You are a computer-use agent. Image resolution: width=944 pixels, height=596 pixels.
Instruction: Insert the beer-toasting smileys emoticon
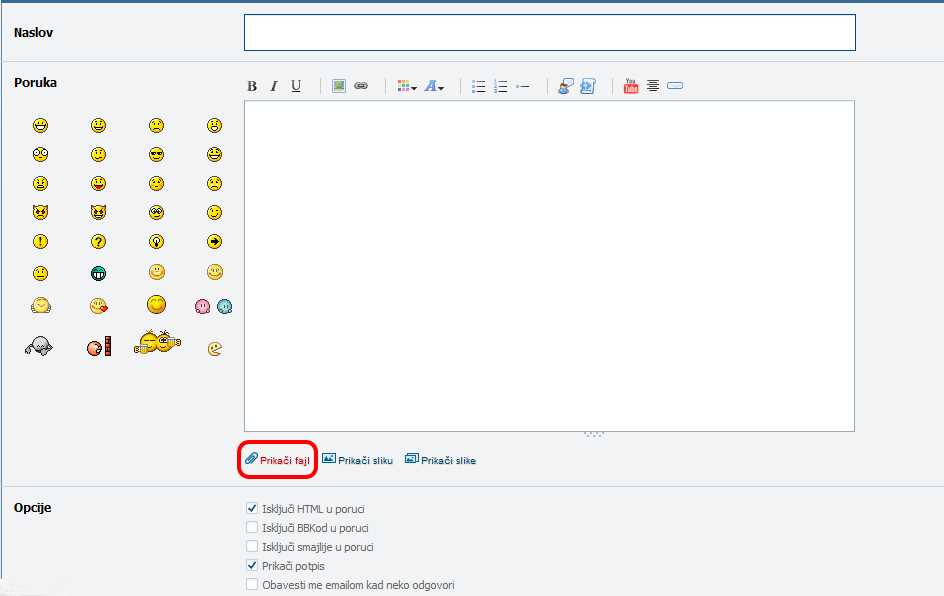pos(157,342)
